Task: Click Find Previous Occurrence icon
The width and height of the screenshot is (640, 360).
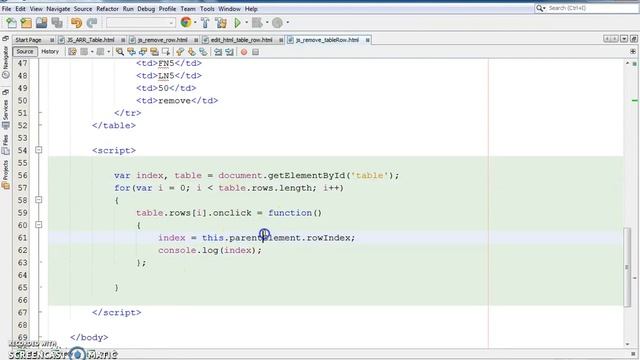Action: (x=131, y=52)
